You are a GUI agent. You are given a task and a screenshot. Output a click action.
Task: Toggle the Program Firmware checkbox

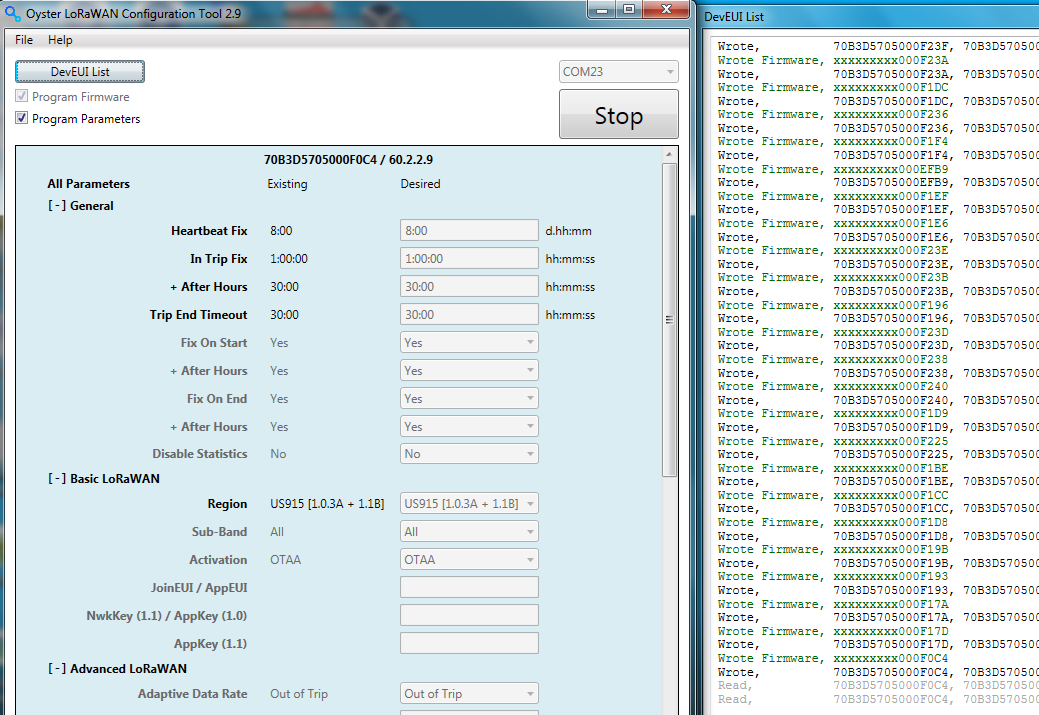point(22,97)
